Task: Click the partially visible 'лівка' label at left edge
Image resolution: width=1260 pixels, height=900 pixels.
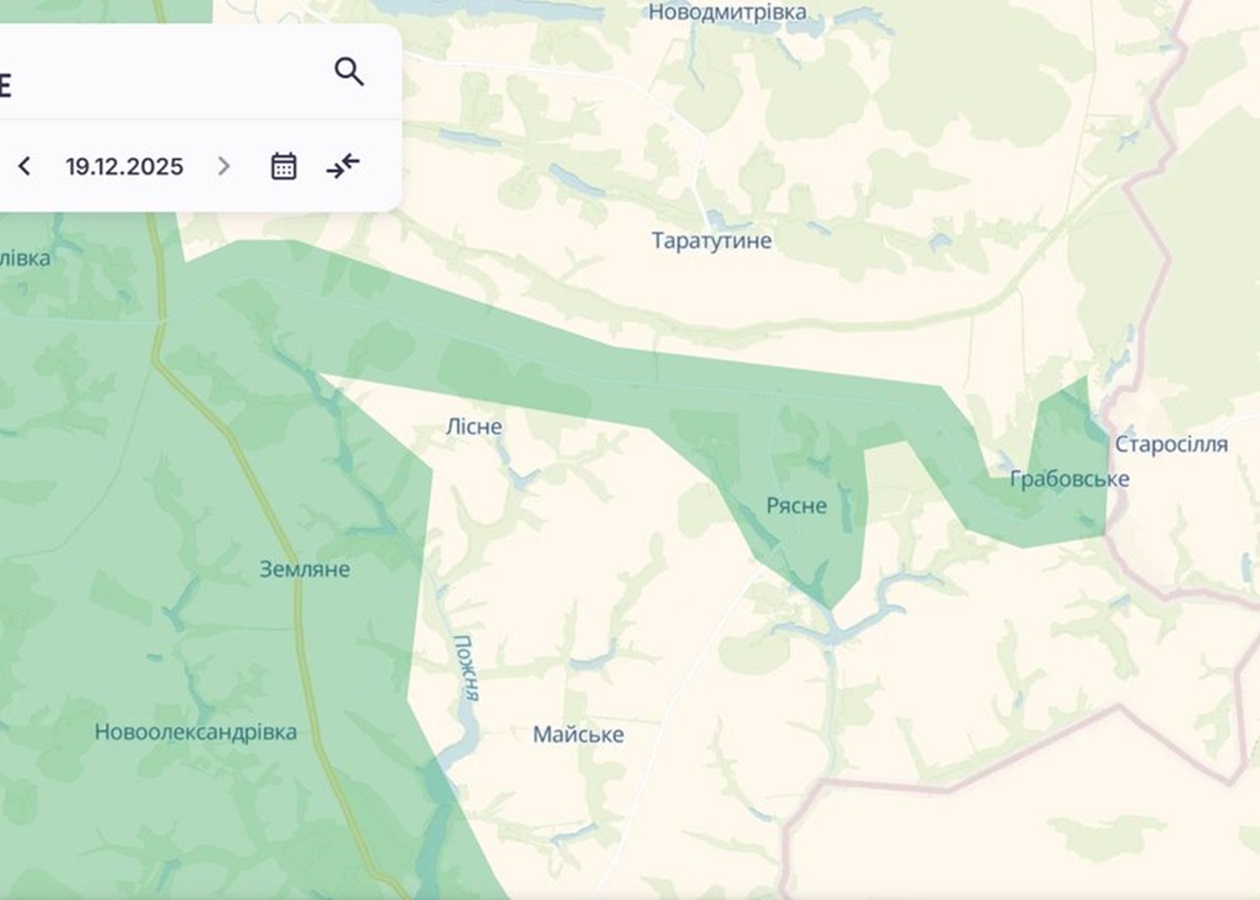Action: pos(25,258)
